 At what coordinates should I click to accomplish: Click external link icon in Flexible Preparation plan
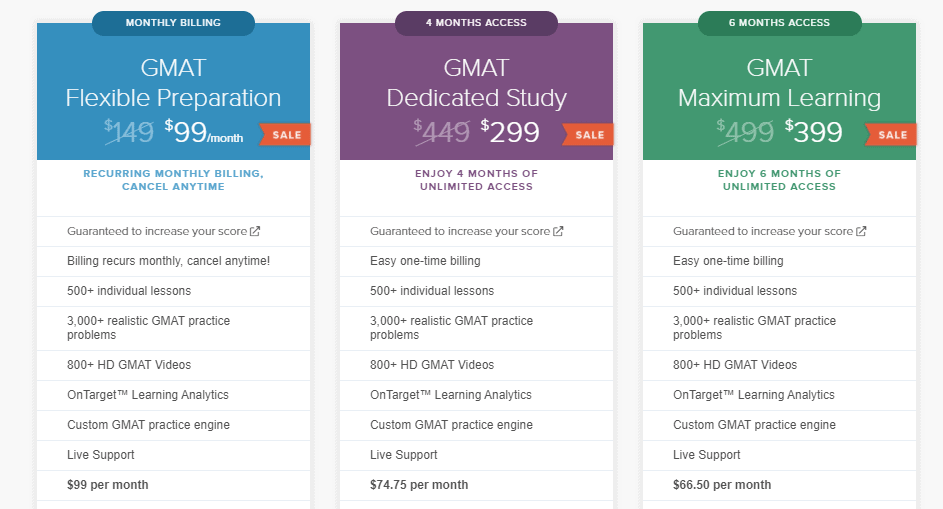pyautogui.click(x=255, y=231)
